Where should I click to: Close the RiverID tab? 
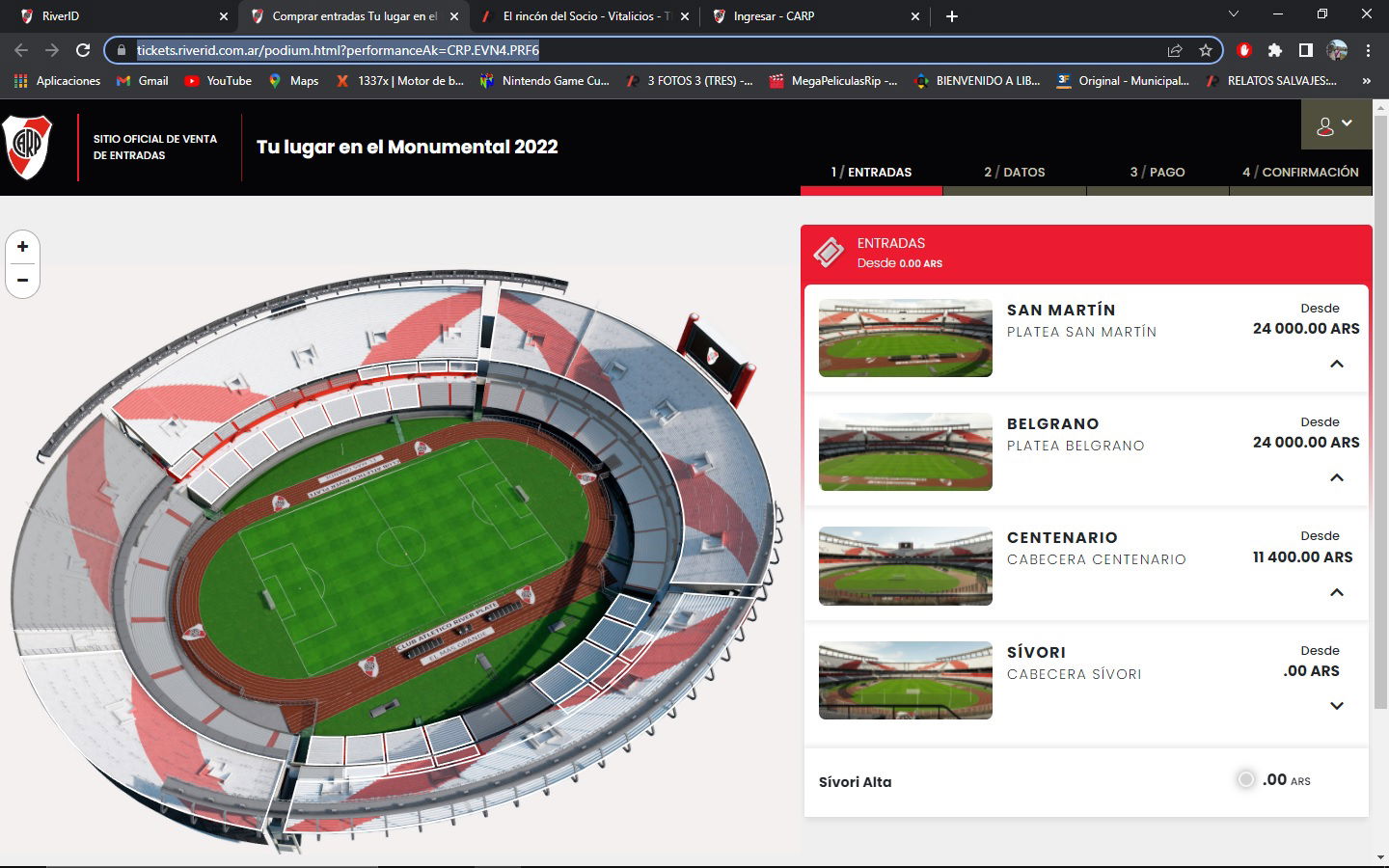[x=224, y=16]
